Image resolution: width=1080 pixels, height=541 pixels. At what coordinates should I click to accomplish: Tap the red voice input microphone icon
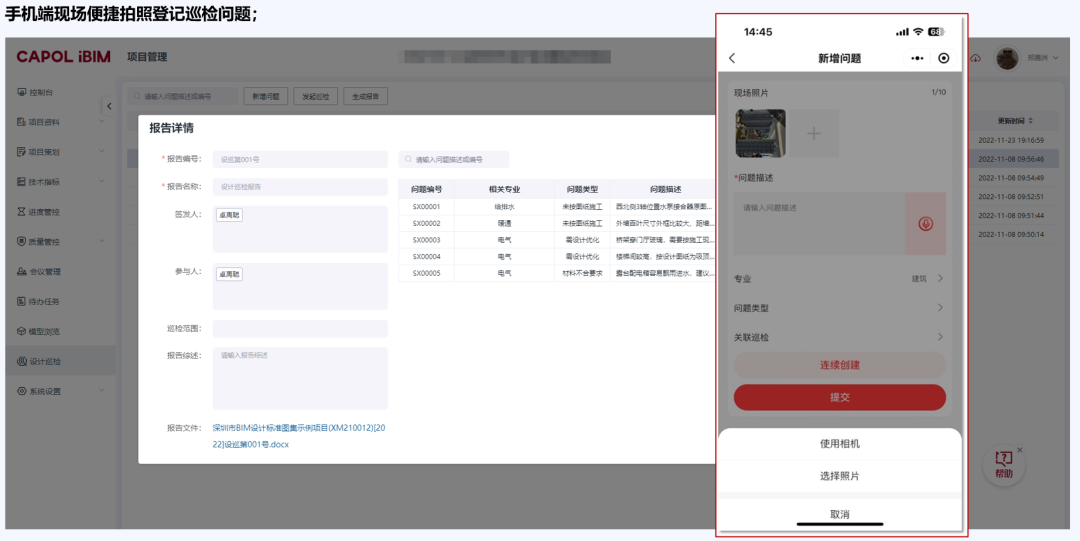(x=926, y=224)
